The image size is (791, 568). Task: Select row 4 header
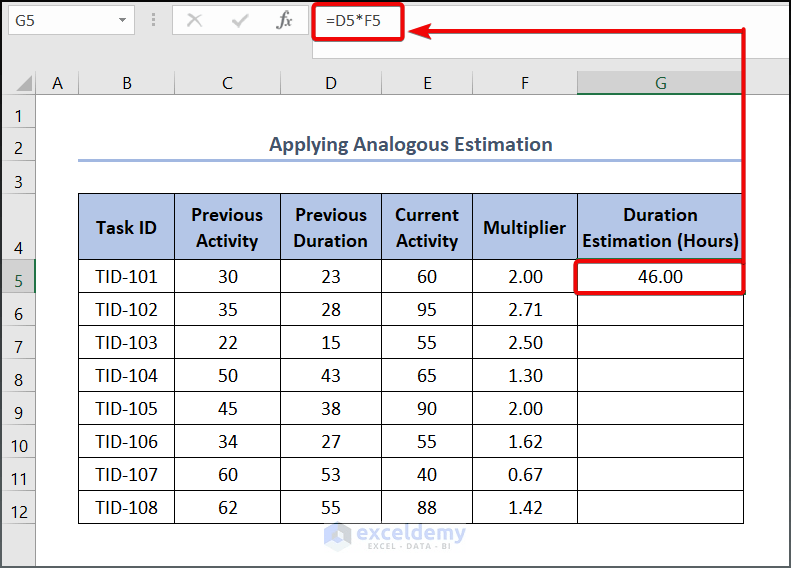coord(19,226)
